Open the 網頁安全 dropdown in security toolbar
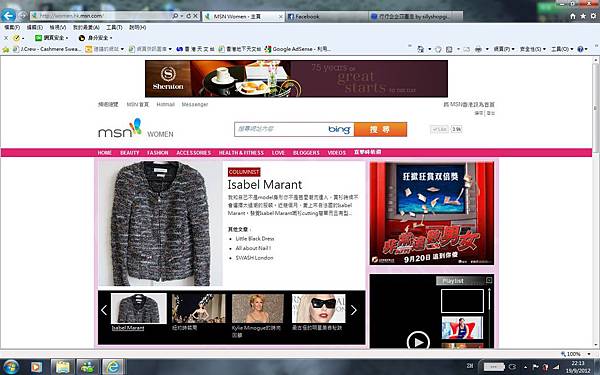This screenshot has width=600, height=375. pos(52,38)
